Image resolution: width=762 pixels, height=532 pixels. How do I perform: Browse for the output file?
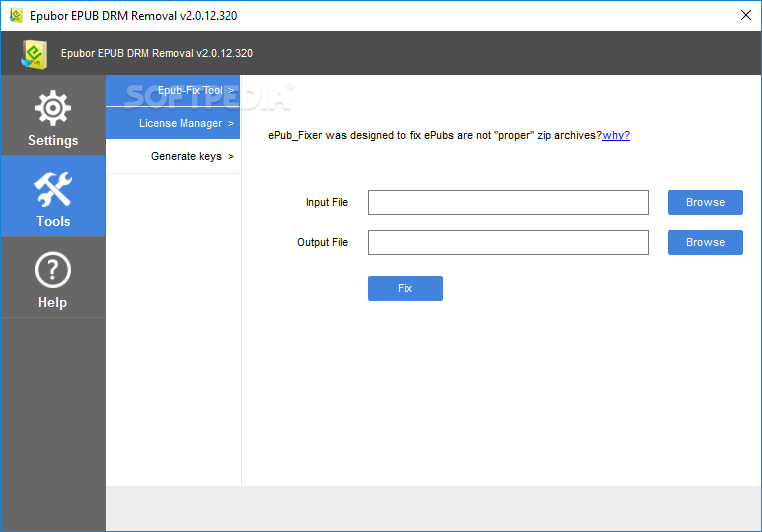coord(705,242)
